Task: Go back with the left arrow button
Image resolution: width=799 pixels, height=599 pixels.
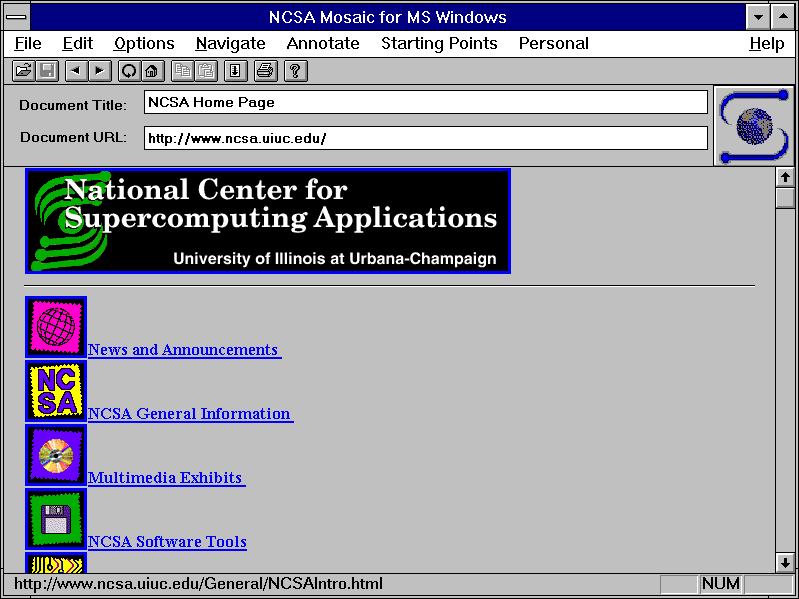Action: click(x=75, y=70)
